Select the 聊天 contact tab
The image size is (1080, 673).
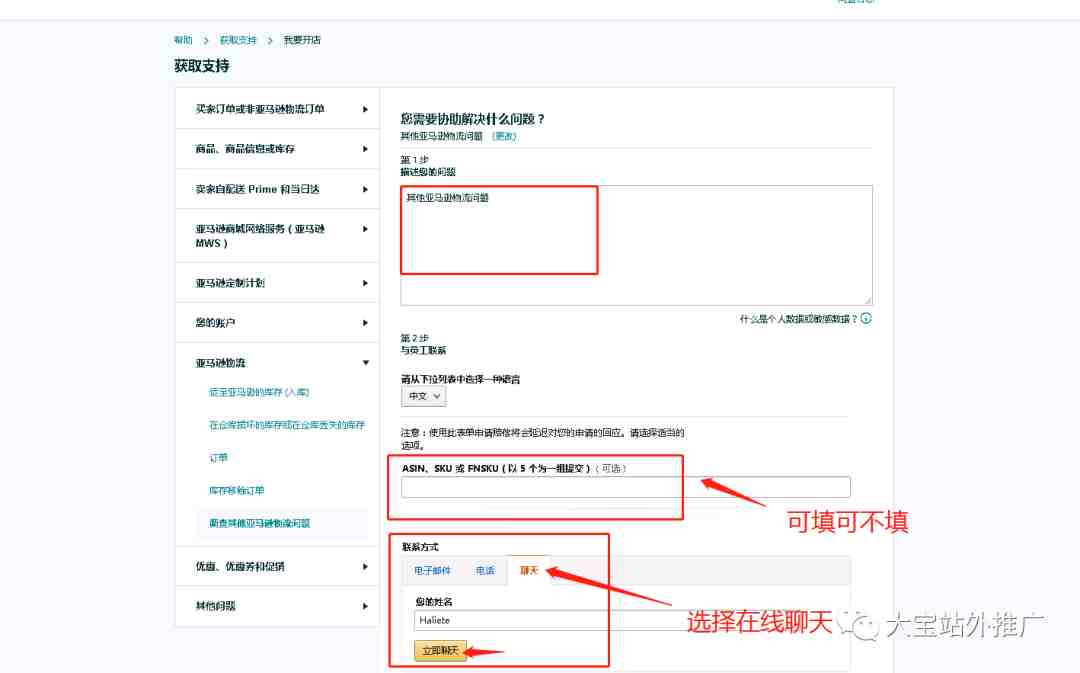[529, 570]
